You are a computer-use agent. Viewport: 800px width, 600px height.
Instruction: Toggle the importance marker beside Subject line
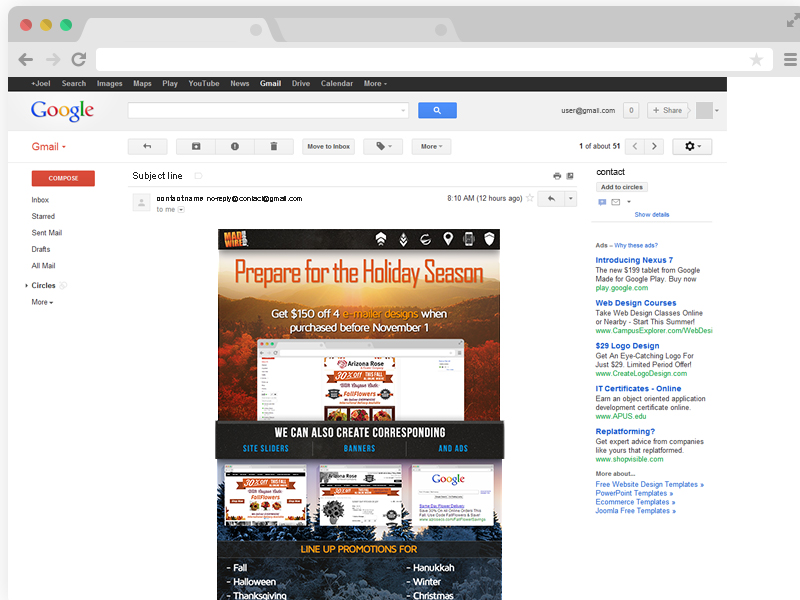[198, 176]
